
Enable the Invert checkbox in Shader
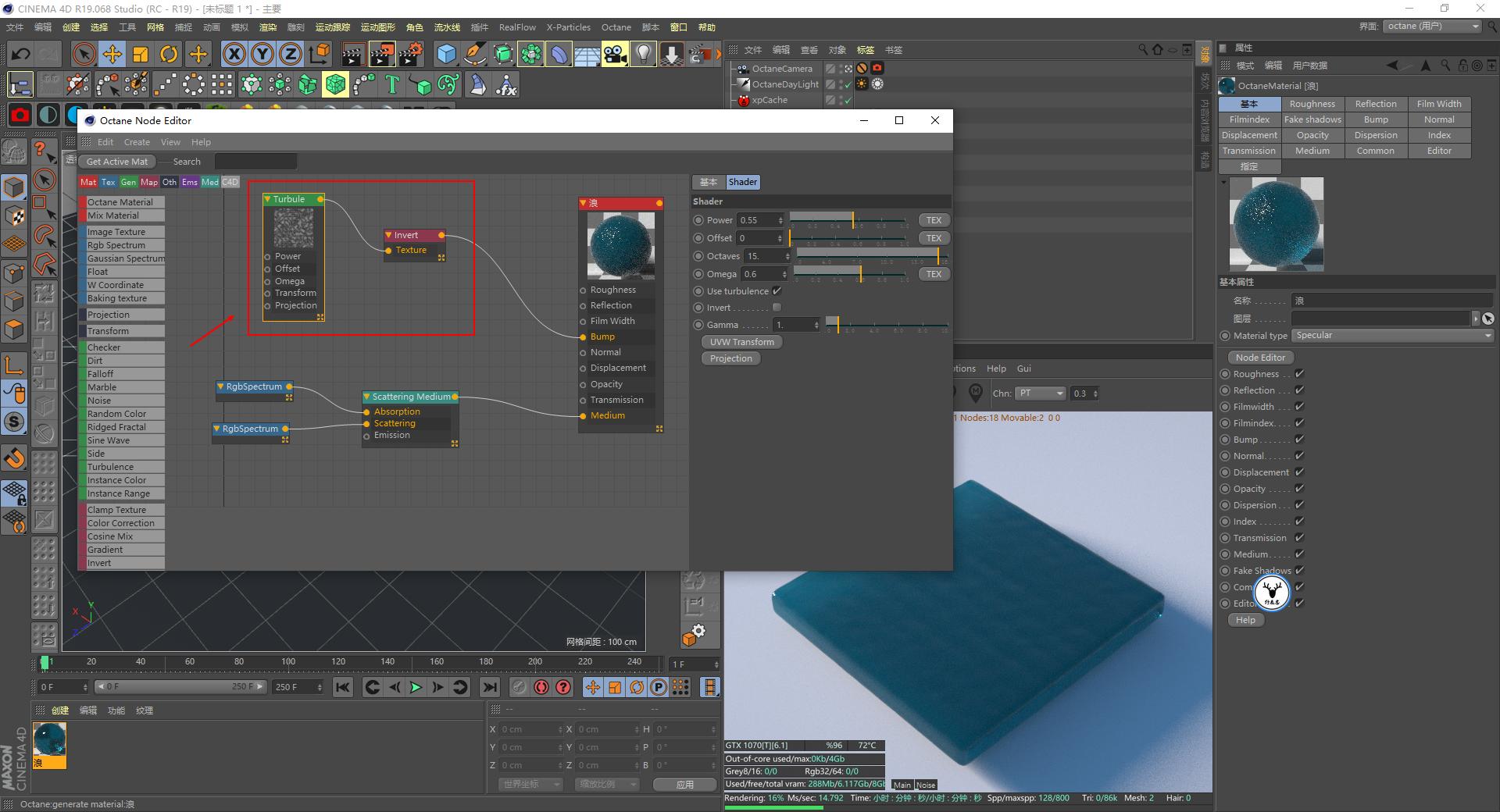(777, 308)
